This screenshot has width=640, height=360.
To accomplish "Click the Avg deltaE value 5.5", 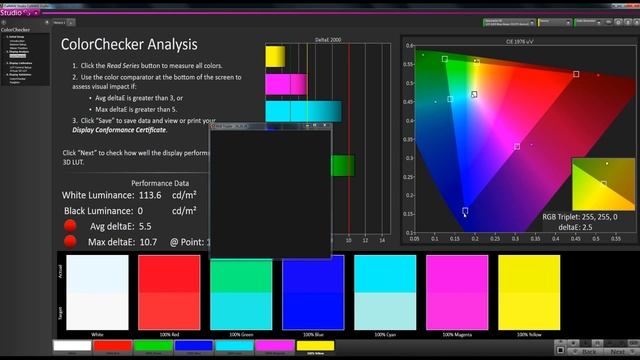I will pyautogui.click(x=145, y=226).
